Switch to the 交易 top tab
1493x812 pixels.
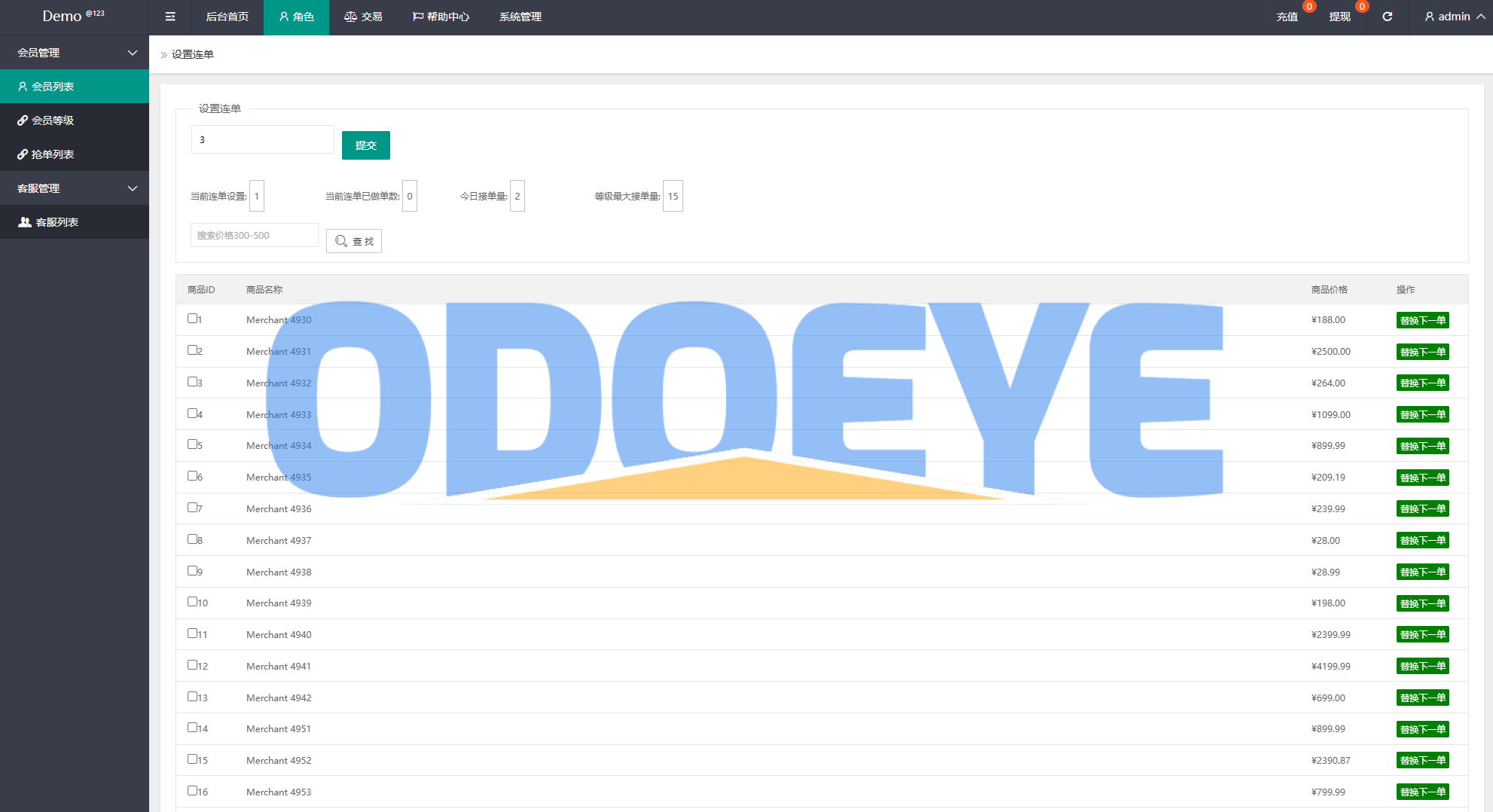coord(363,17)
